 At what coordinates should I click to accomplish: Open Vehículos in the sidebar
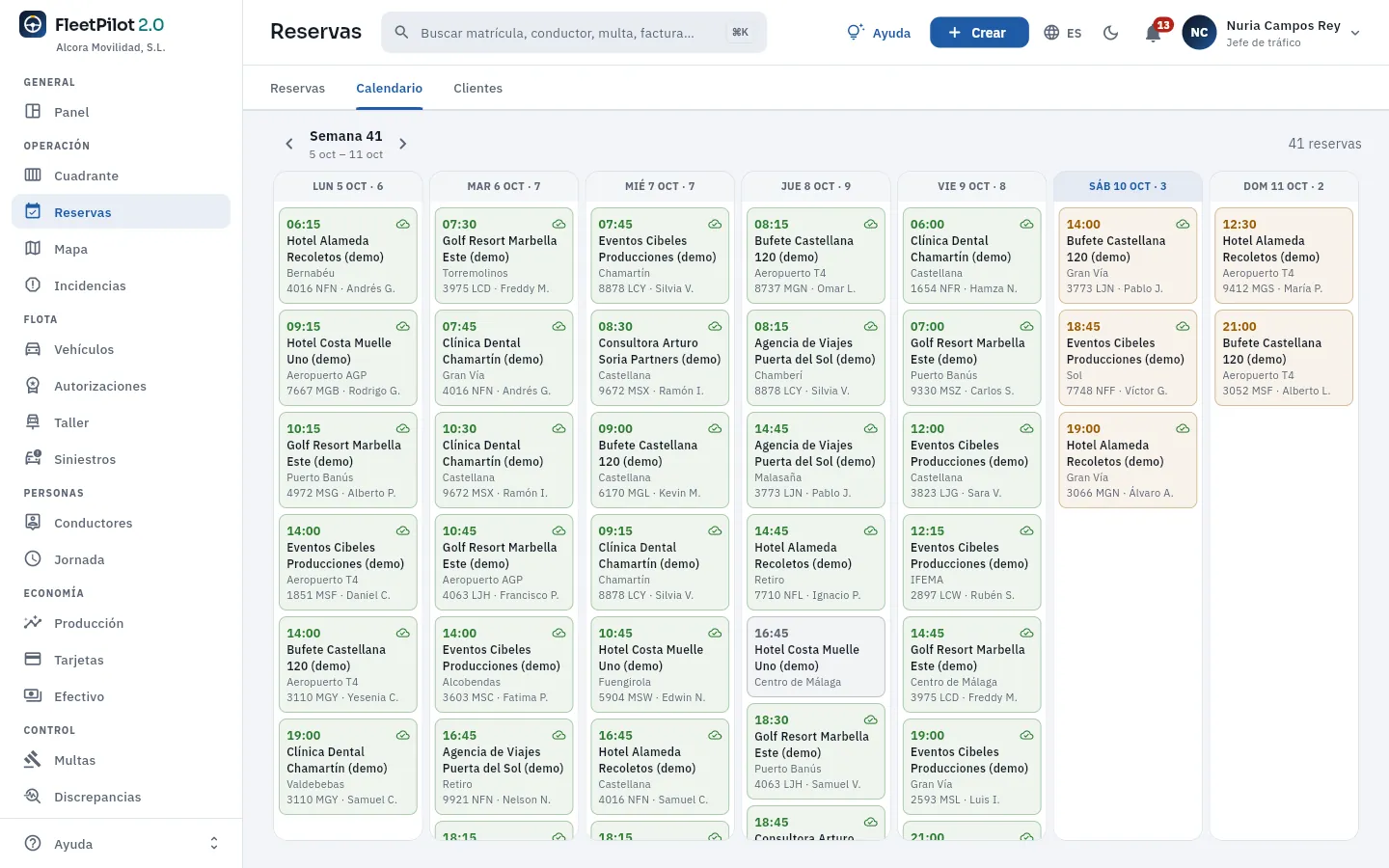[121, 349]
